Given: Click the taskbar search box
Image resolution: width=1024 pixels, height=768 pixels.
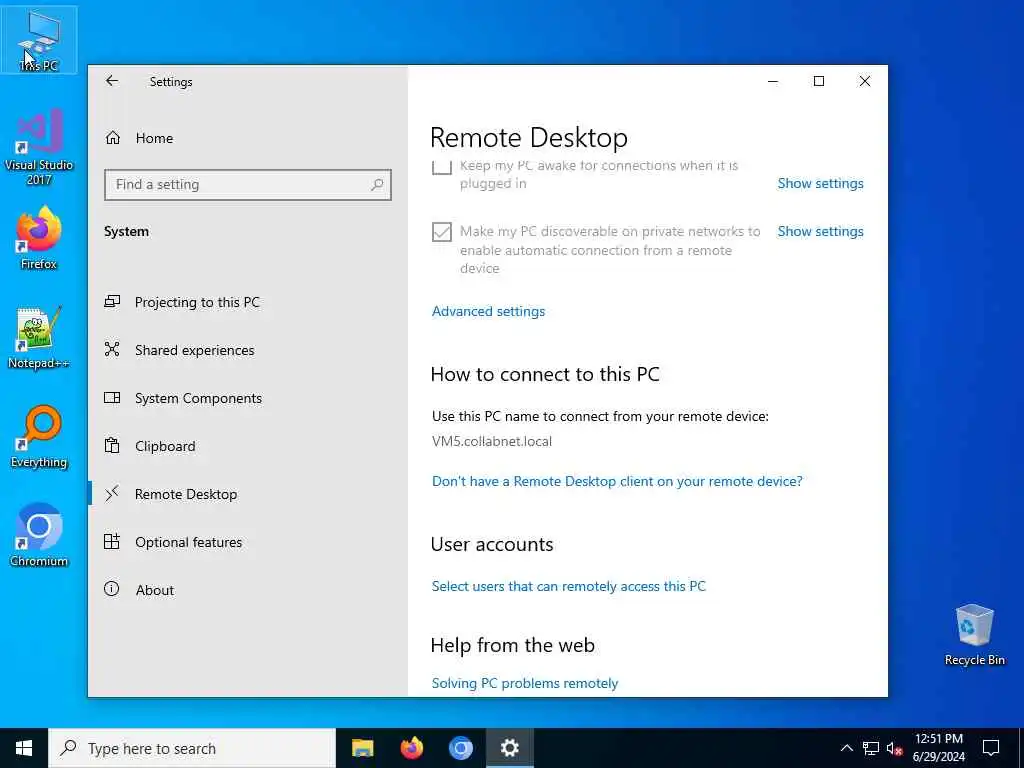Looking at the screenshot, I should [192, 748].
